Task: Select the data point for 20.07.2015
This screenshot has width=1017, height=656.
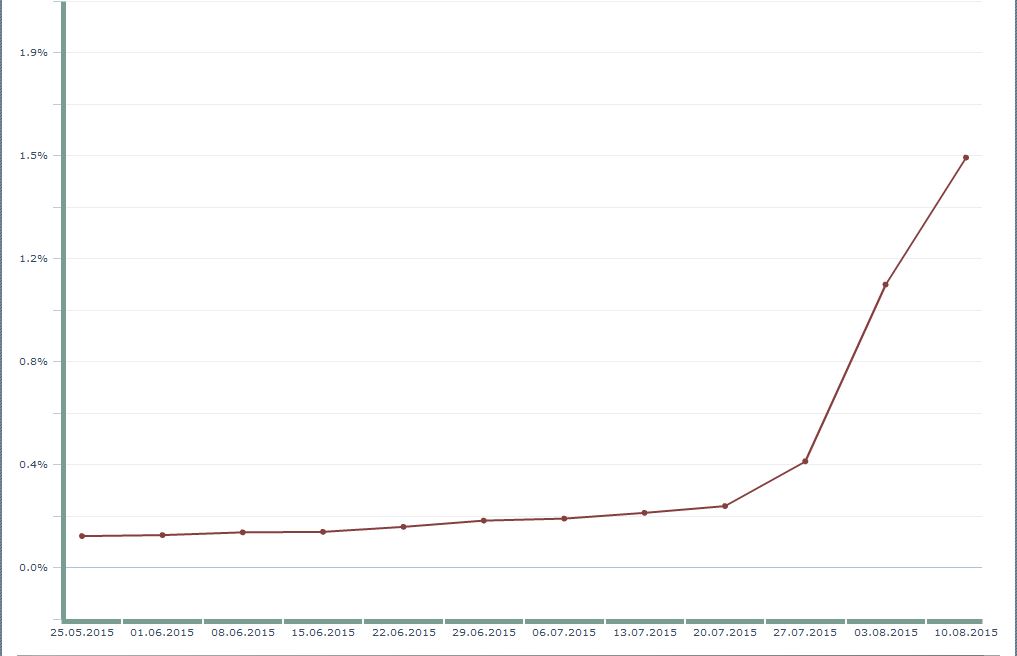Action: (725, 506)
